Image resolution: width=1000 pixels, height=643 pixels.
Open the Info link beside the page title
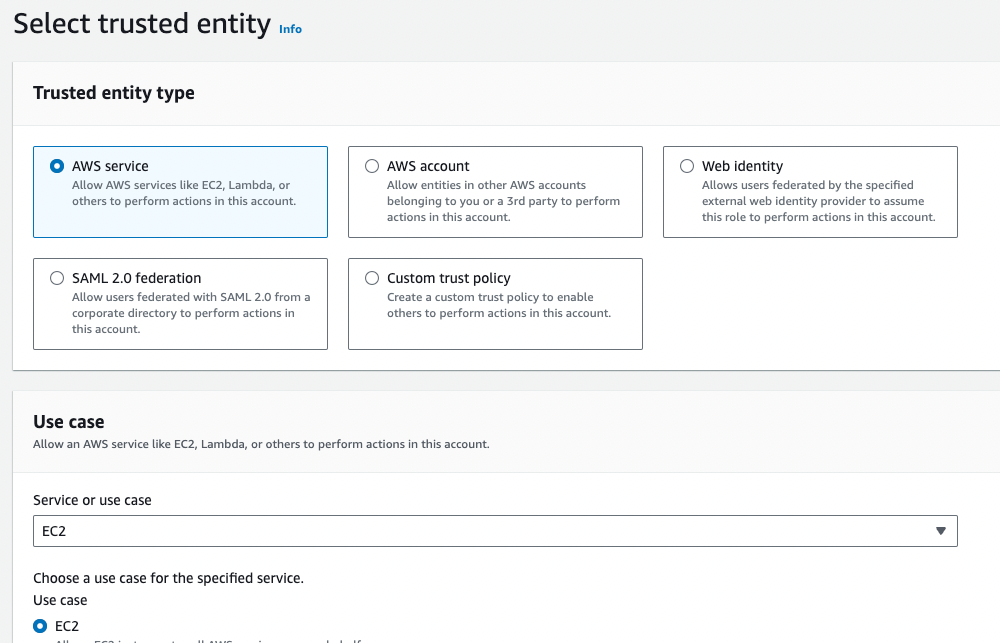tap(290, 29)
